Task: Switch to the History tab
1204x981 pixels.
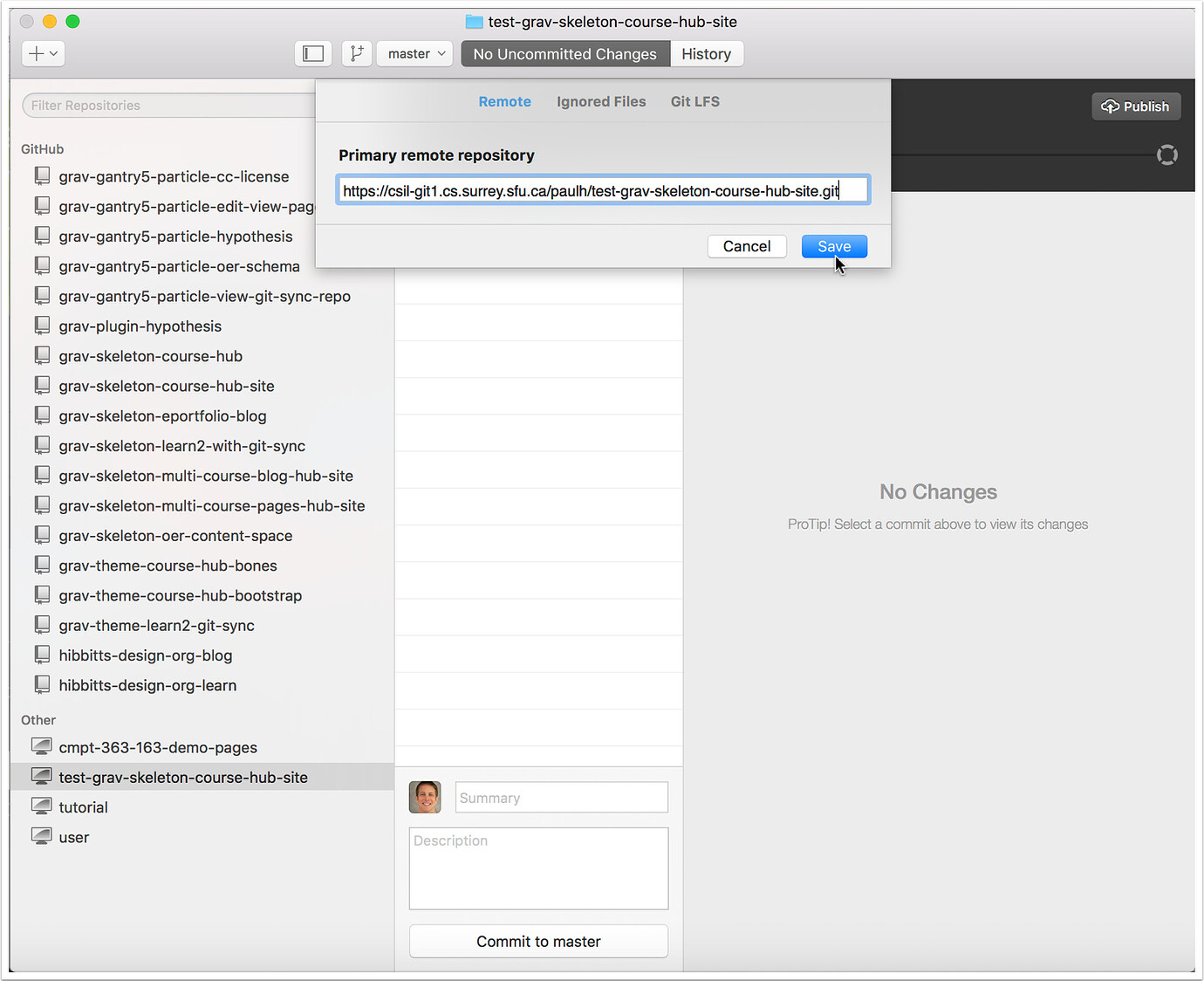Action: (x=707, y=53)
